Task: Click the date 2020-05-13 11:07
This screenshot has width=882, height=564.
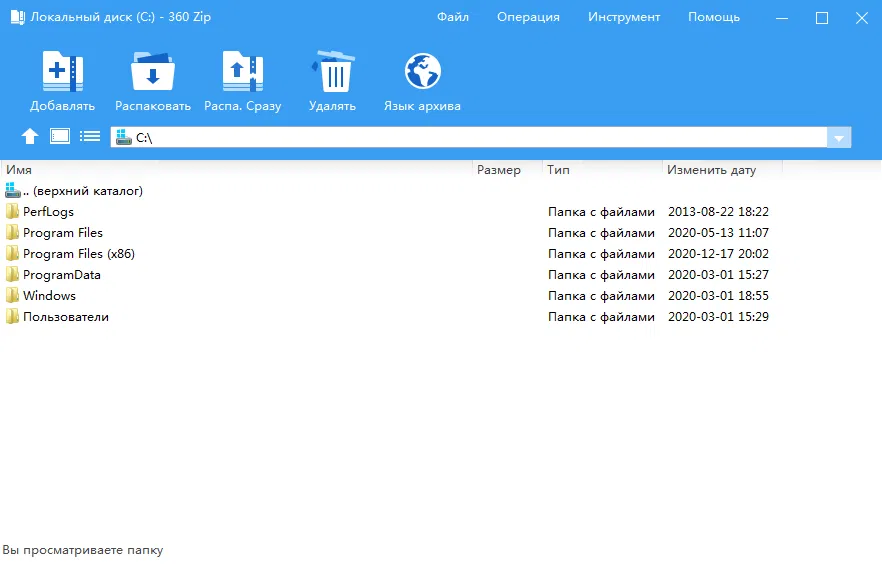Action: tap(718, 233)
